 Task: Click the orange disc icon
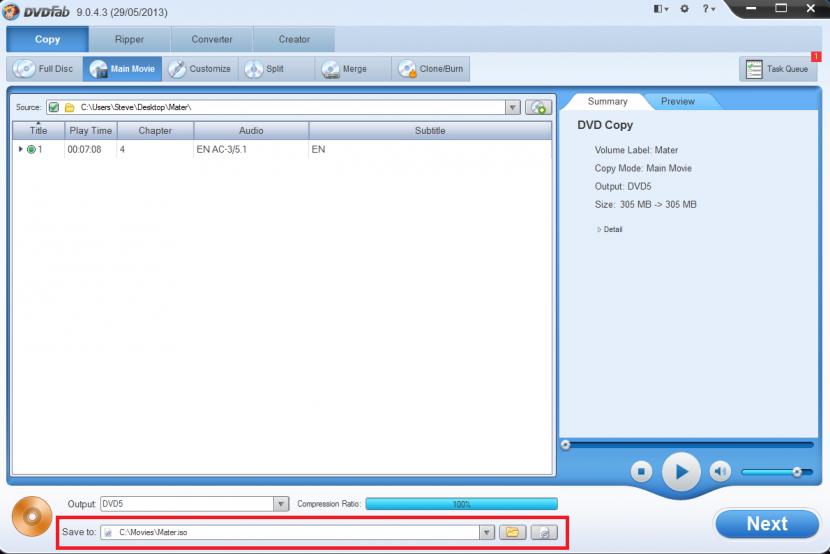(32, 516)
